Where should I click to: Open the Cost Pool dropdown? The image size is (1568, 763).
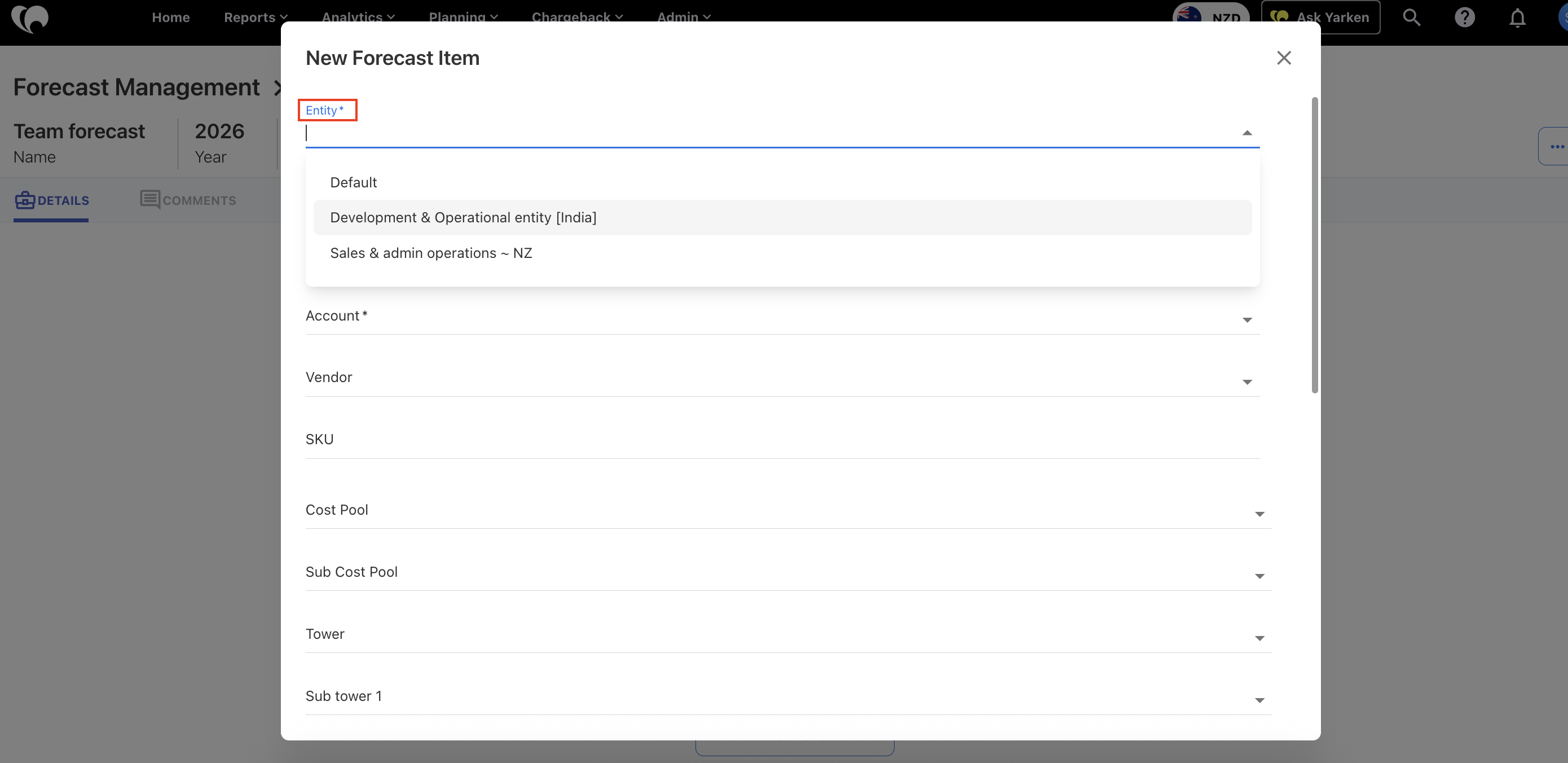point(1259,515)
